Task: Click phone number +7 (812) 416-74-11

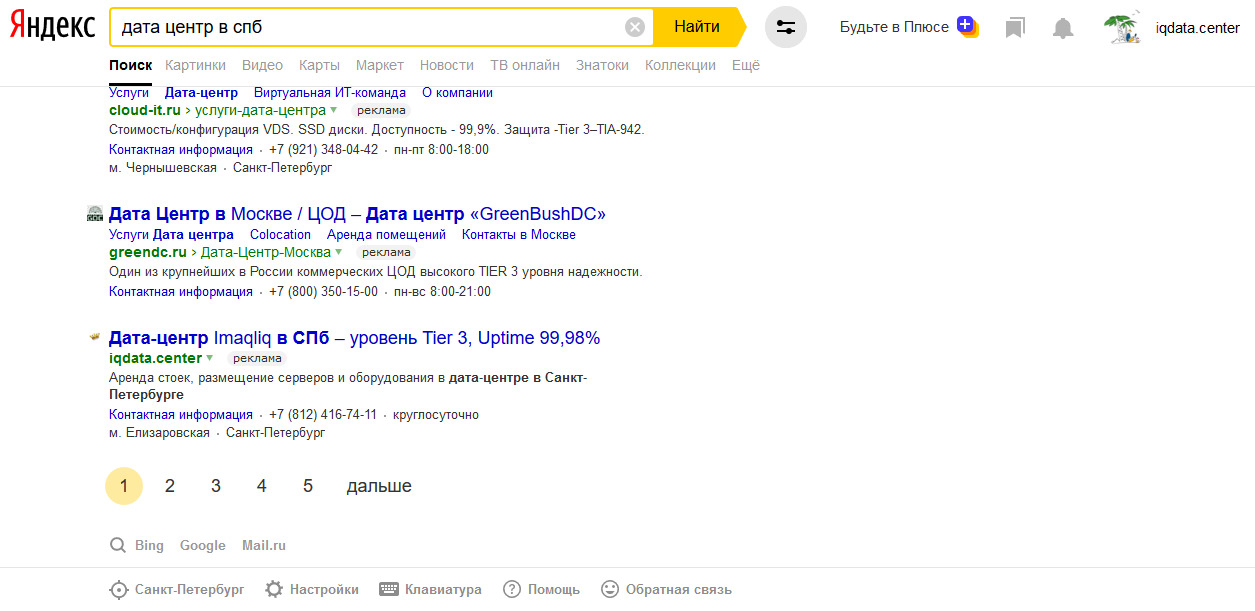Action: click(323, 415)
